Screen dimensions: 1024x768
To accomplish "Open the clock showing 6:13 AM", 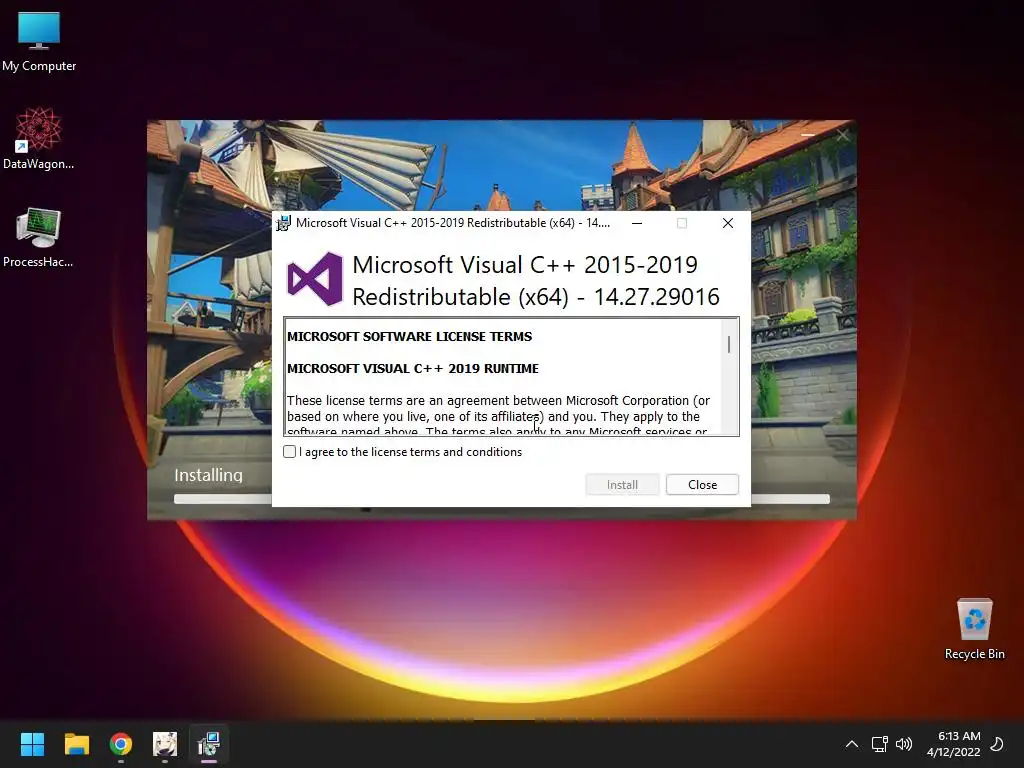I will click(x=954, y=744).
